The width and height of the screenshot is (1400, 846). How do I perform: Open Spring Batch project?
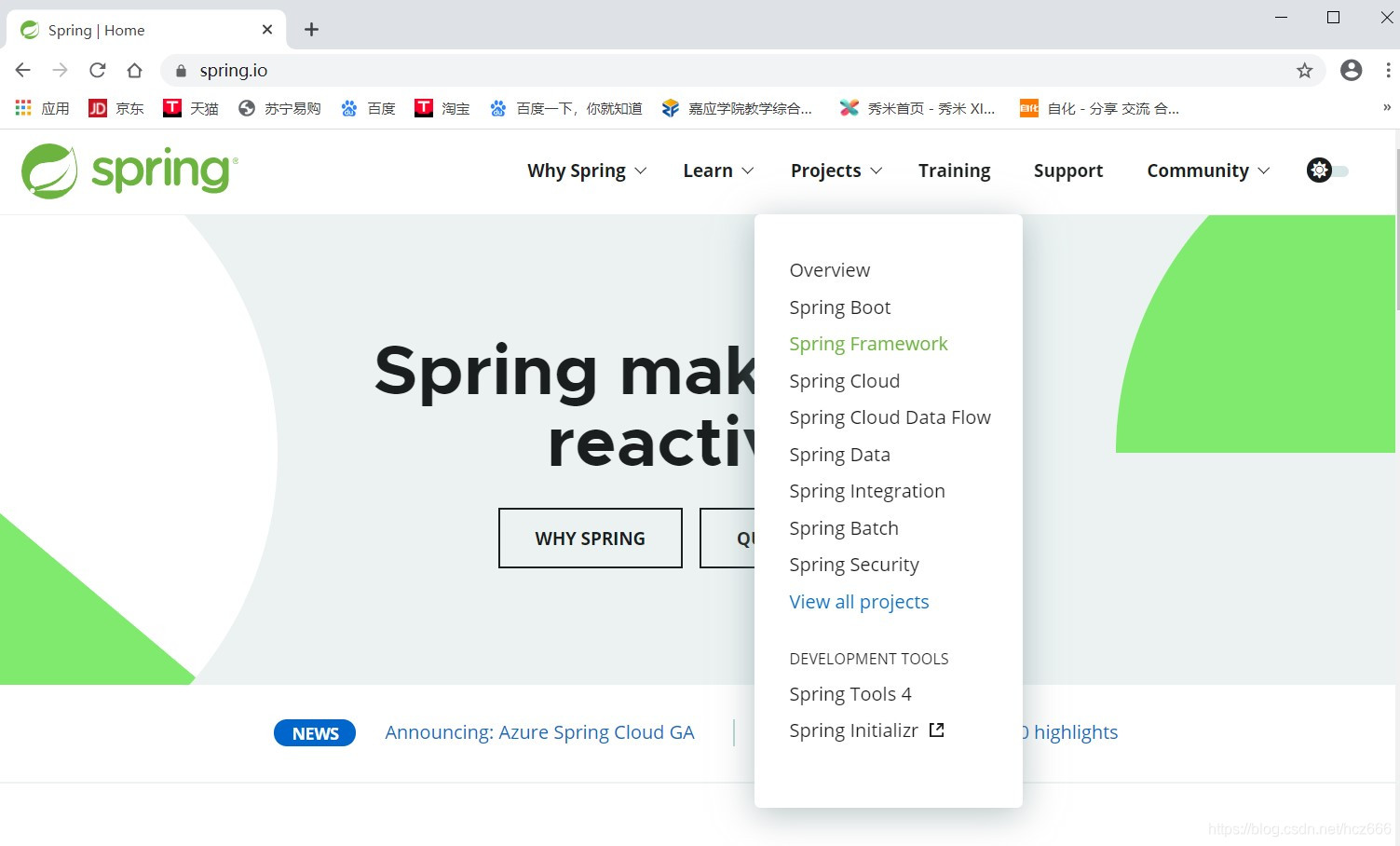[843, 528]
